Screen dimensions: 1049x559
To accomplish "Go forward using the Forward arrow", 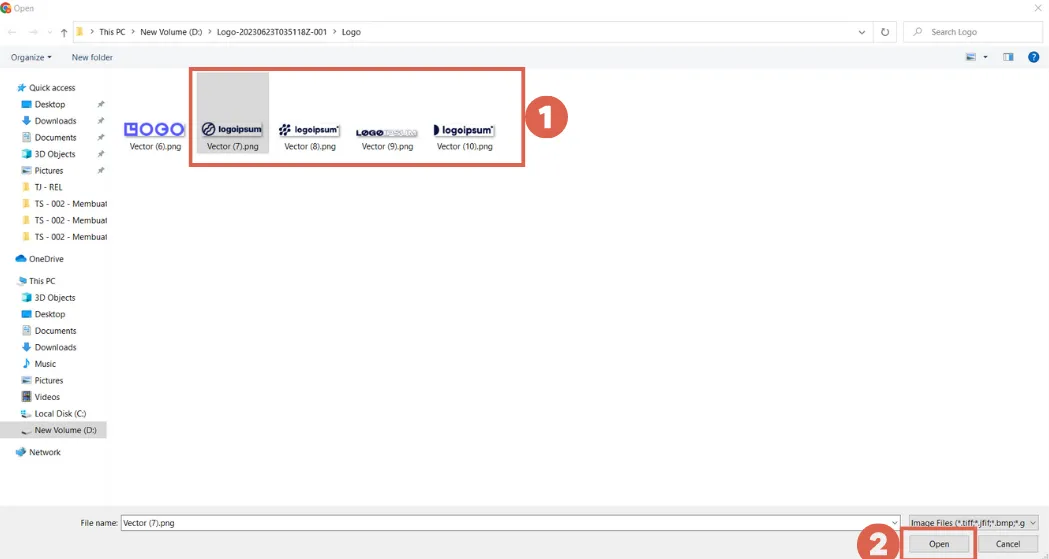I will click(33, 32).
